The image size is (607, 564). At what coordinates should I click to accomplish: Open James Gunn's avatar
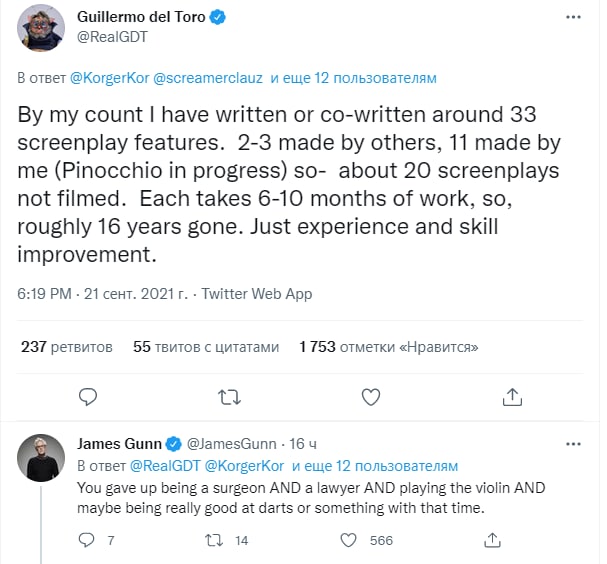pyautogui.click(x=42, y=459)
